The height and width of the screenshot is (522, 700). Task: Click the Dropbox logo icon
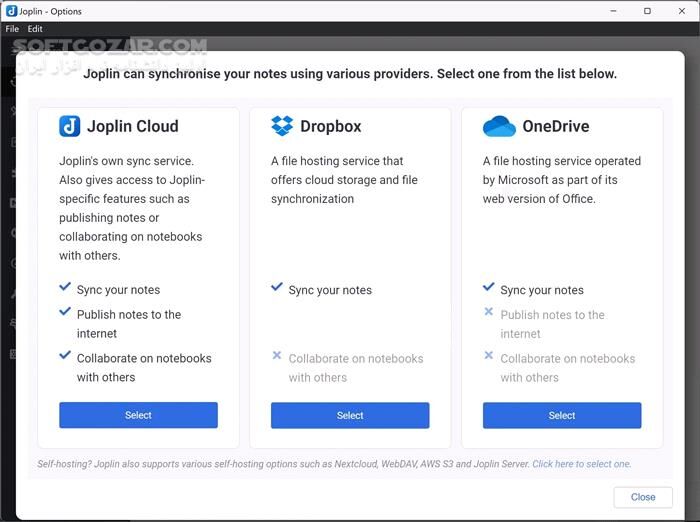pyautogui.click(x=282, y=126)
